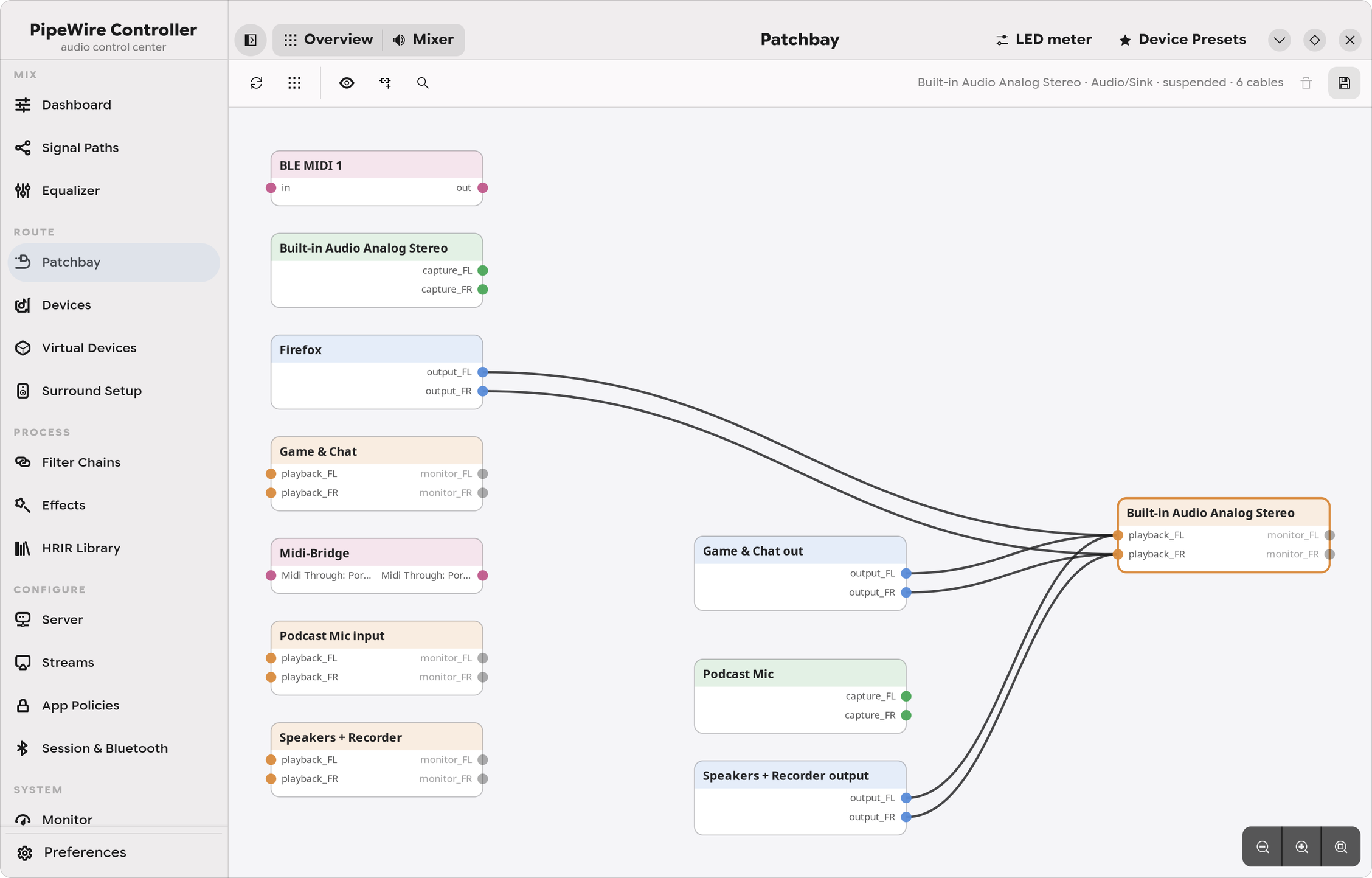Viewport: 1372px width, 878px height.
Task: Save the patchbay layout
Action: click(x=1344, y=83)
